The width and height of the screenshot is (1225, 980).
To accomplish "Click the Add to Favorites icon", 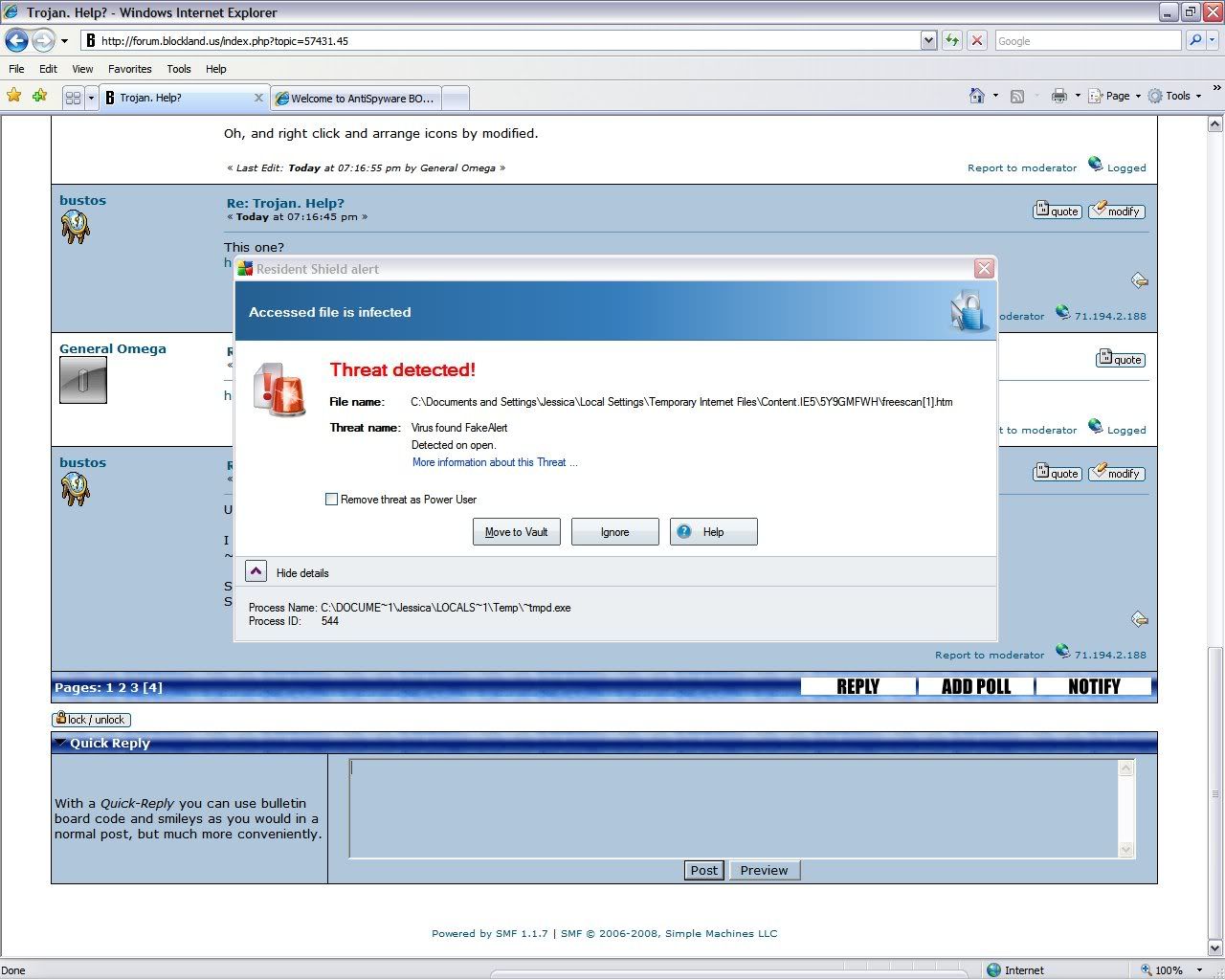I will pos(39,96).
